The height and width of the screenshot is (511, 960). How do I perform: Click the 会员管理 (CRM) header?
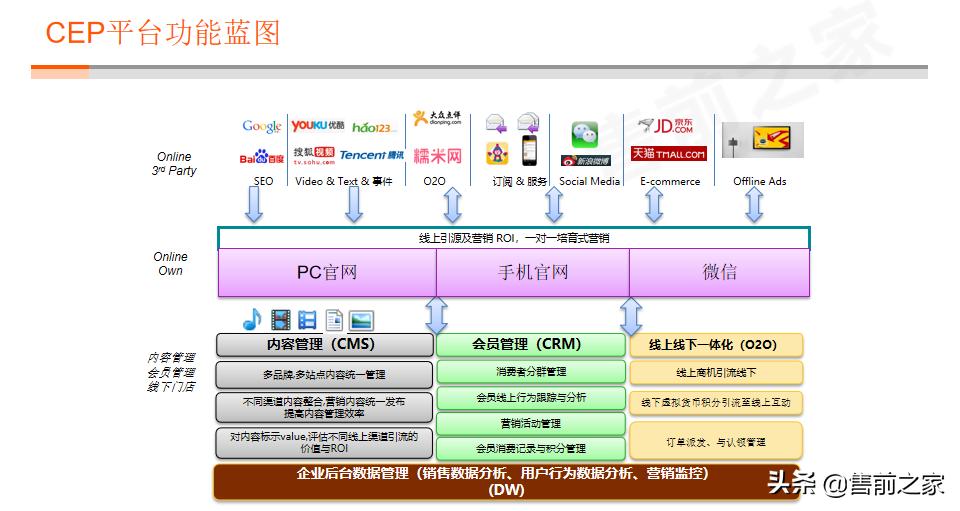pyautogui.click(x=531, y=345)
